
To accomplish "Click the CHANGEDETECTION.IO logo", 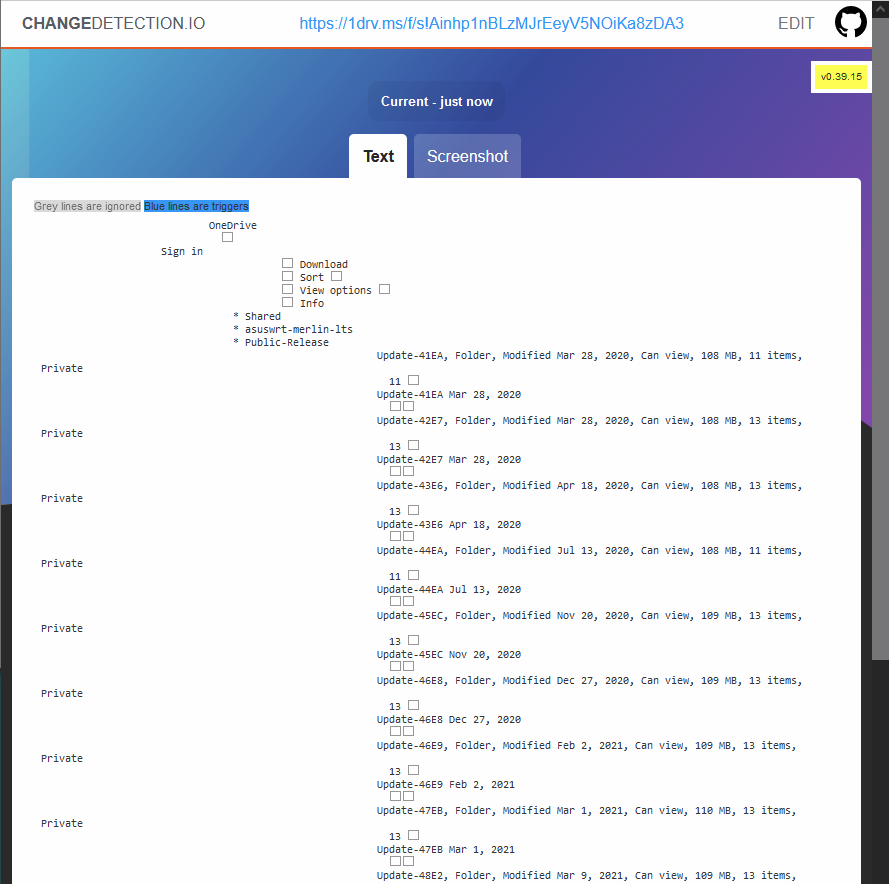I will point(113,23).
